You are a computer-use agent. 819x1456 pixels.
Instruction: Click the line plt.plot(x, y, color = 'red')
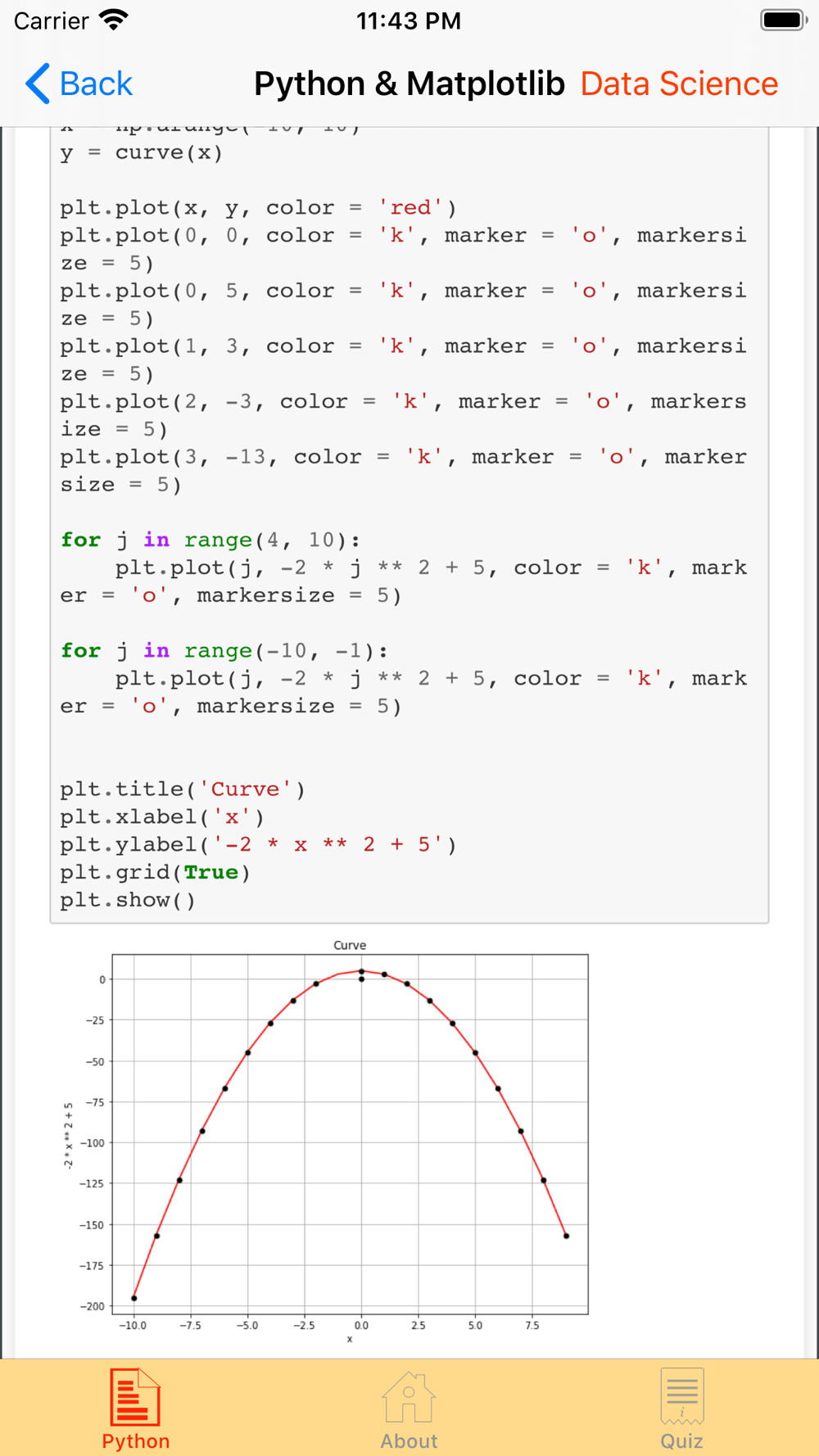point(258,207)
